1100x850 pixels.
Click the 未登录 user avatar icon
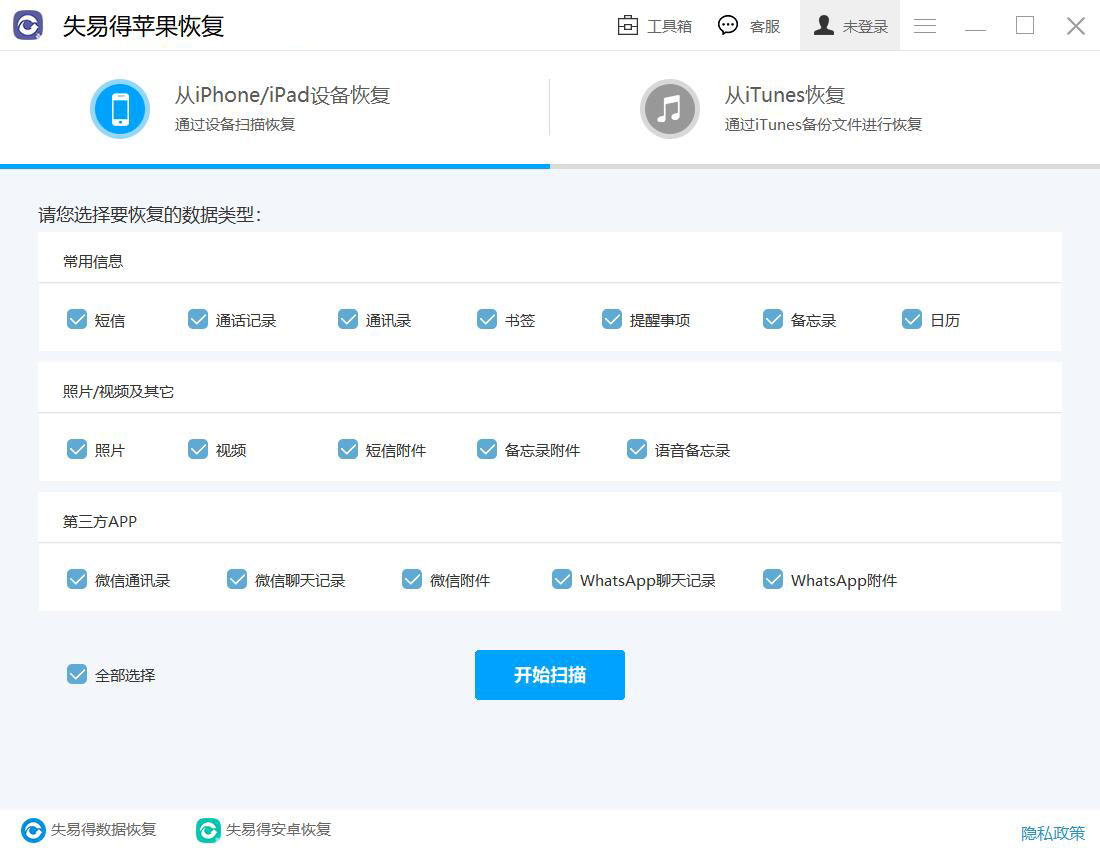(824, 25)
